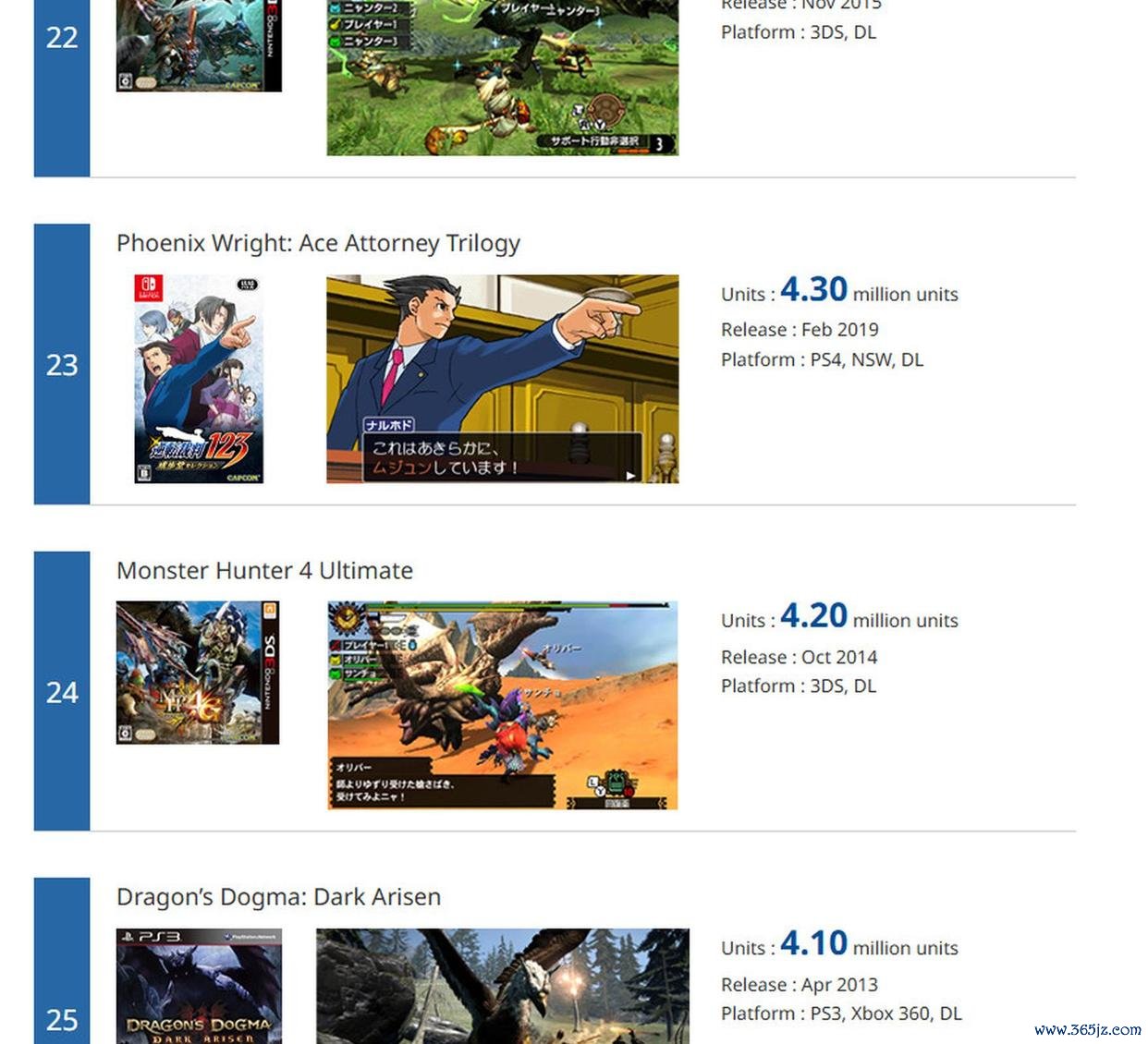Click the rank 23 blue number block
The image size is (1148, 1044).
point(62,364)
